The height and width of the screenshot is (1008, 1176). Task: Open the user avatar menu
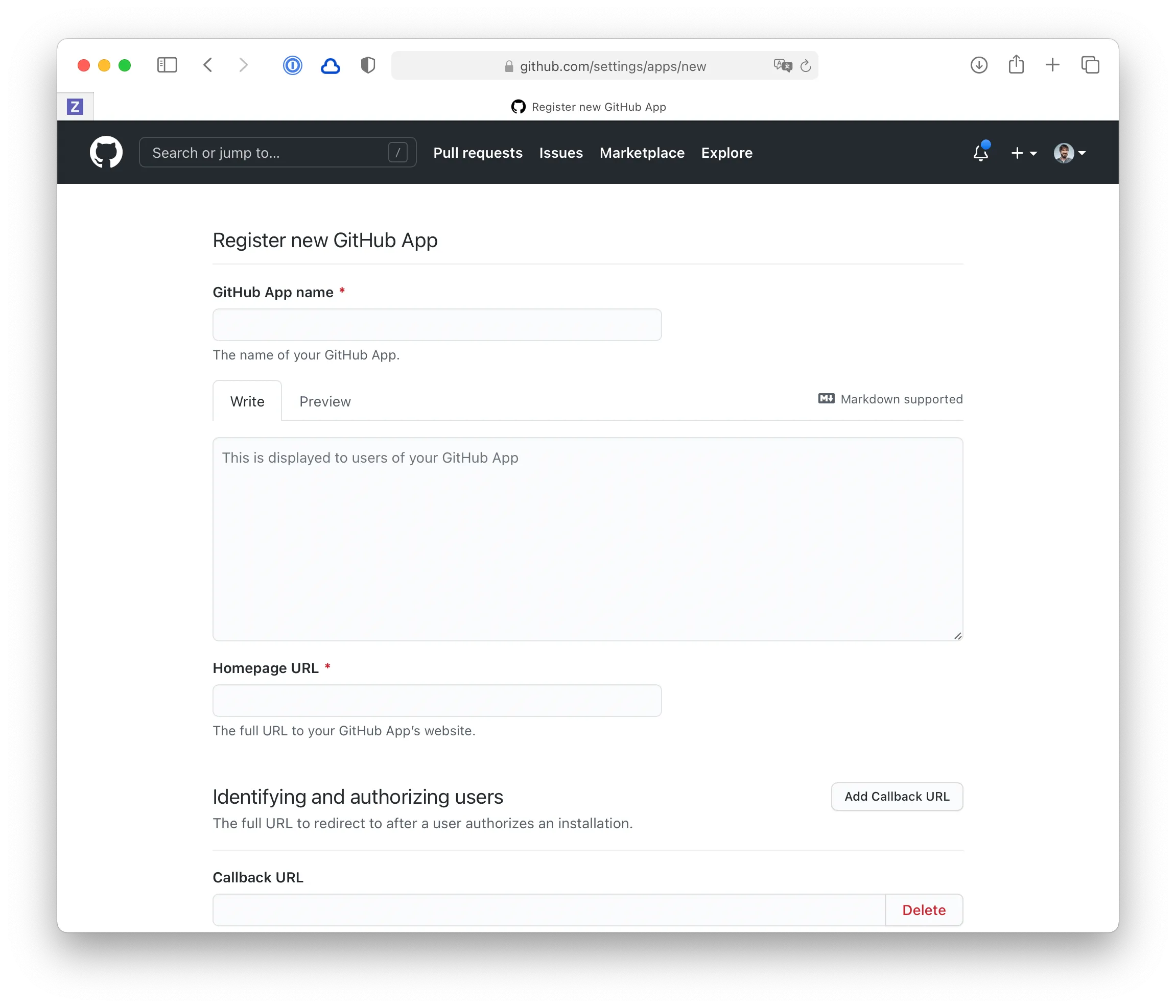[x=1070, y=153]
